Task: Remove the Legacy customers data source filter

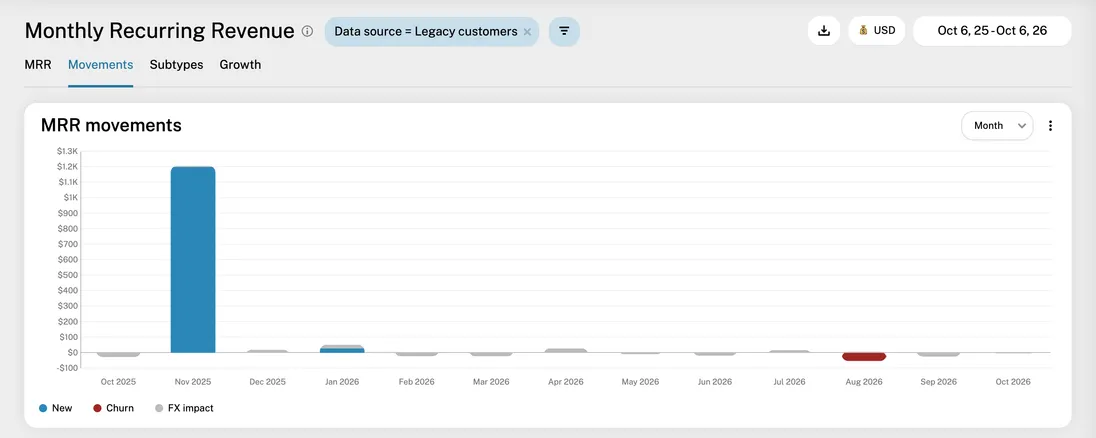Action: coord(527,31)
